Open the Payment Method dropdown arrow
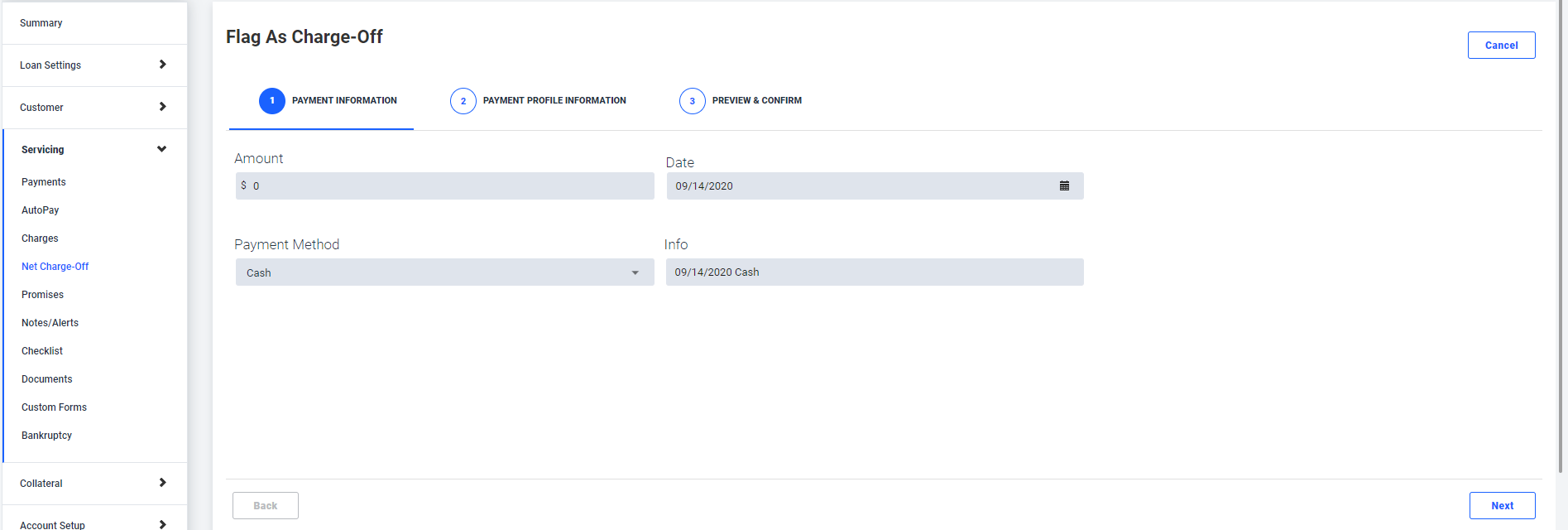Viewport: 1568px width, 530px height. click(x=635, y=272)
